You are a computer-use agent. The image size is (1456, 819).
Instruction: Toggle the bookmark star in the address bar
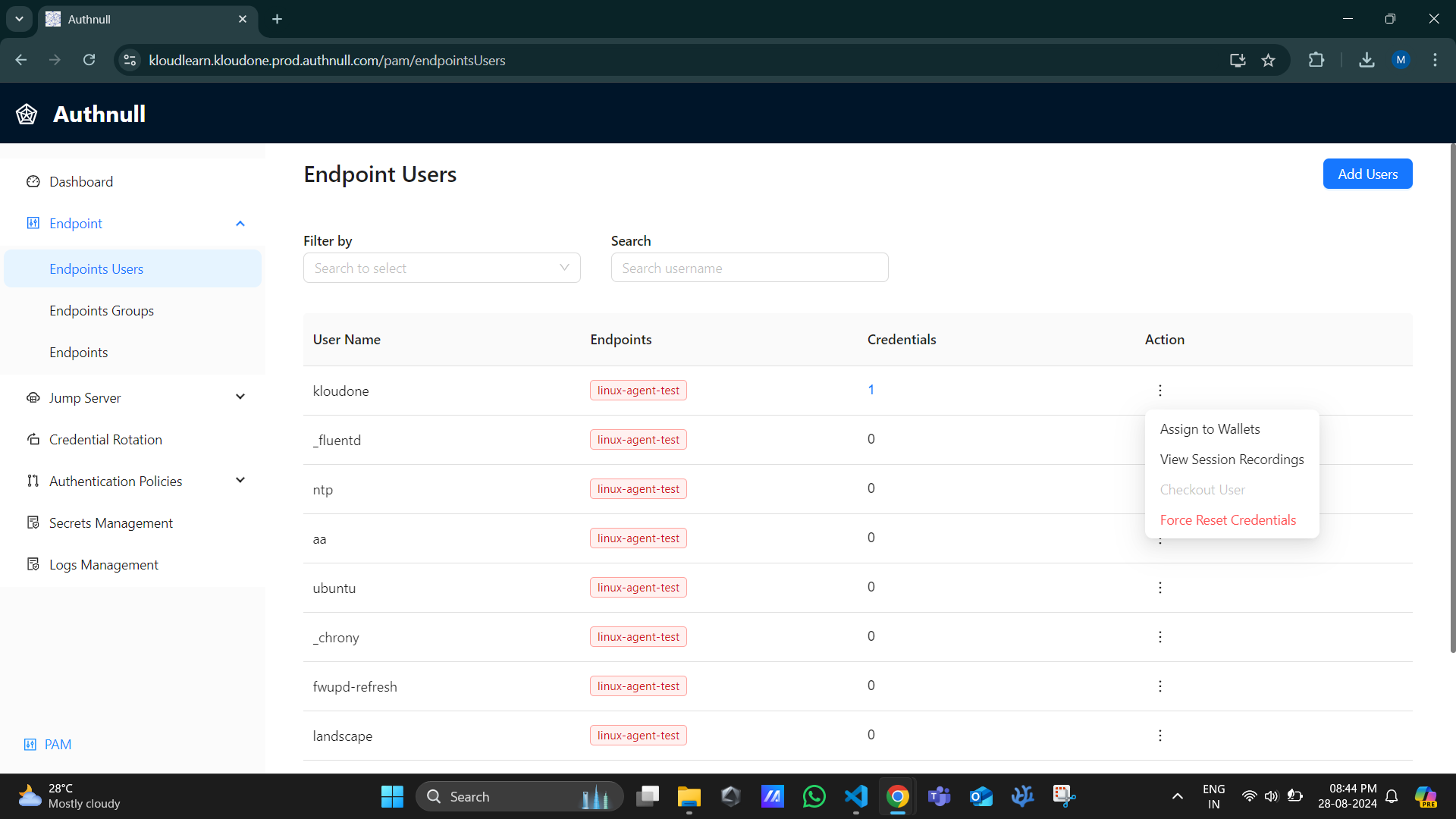click(x=1269, y=60)
